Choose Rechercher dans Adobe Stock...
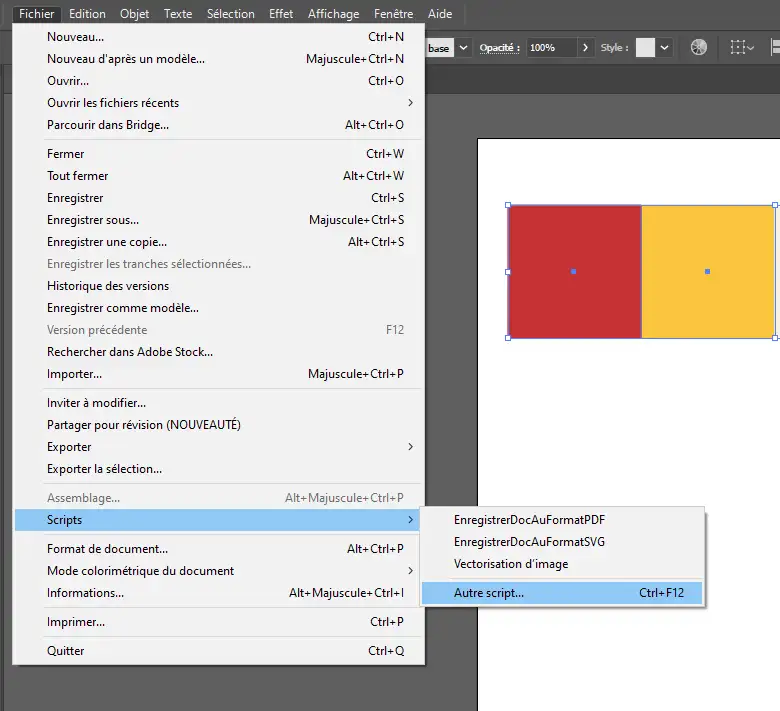The image size is (780, 711). [x=130, y=352]
